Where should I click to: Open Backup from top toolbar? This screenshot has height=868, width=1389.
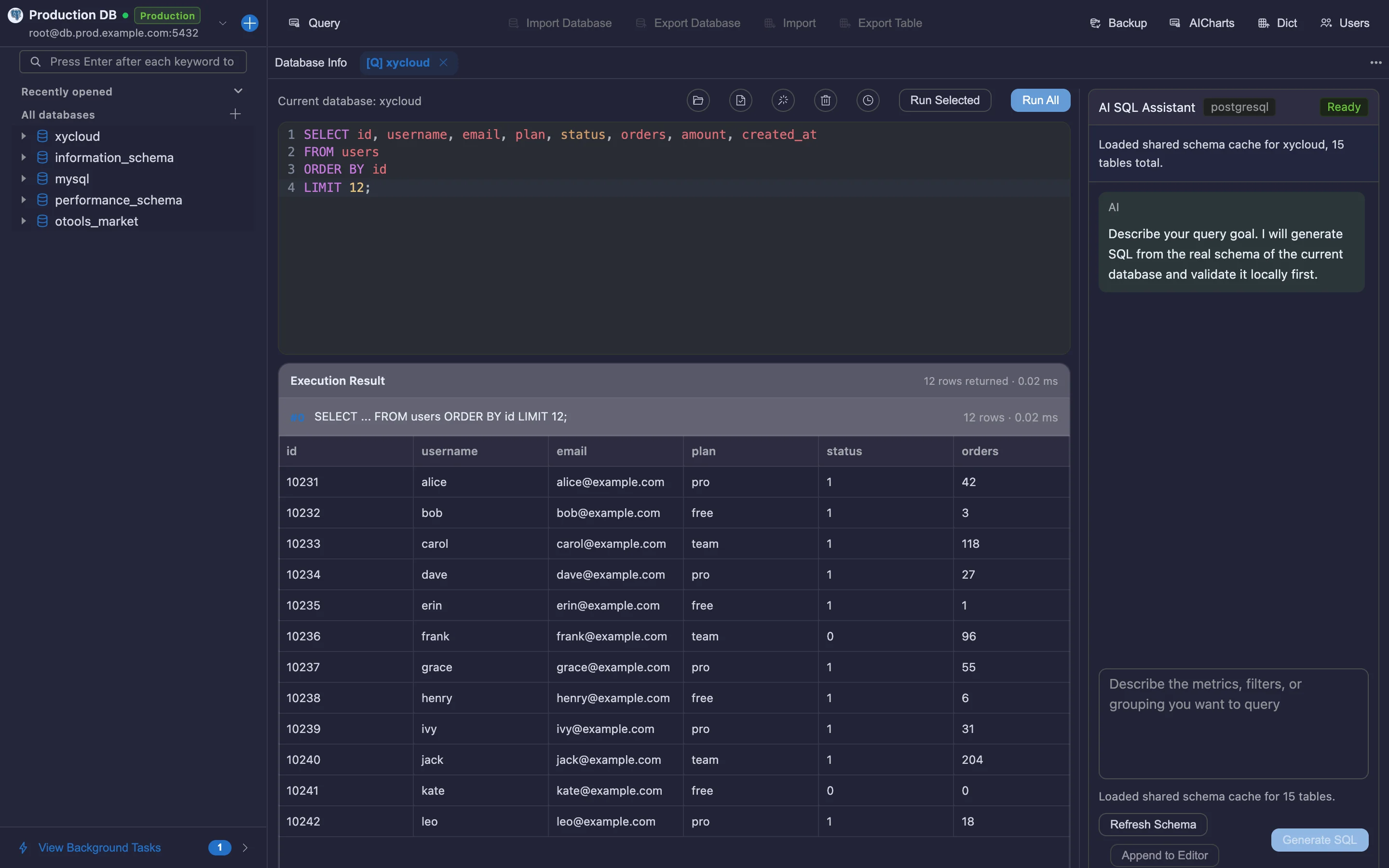pyautogui.click(x=1118, y=23)
